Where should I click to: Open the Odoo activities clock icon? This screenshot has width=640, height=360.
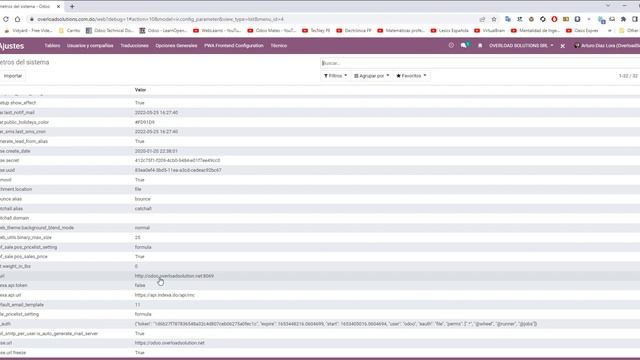pyautogui.click(x=451, y=46)
